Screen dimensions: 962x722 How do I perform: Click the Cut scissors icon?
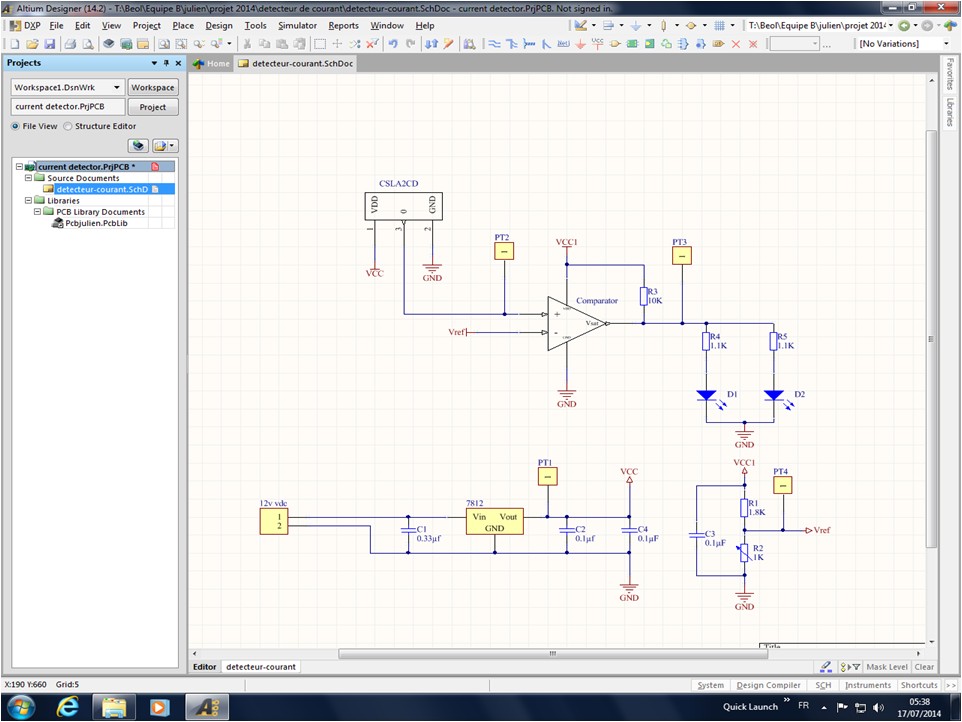248,44
